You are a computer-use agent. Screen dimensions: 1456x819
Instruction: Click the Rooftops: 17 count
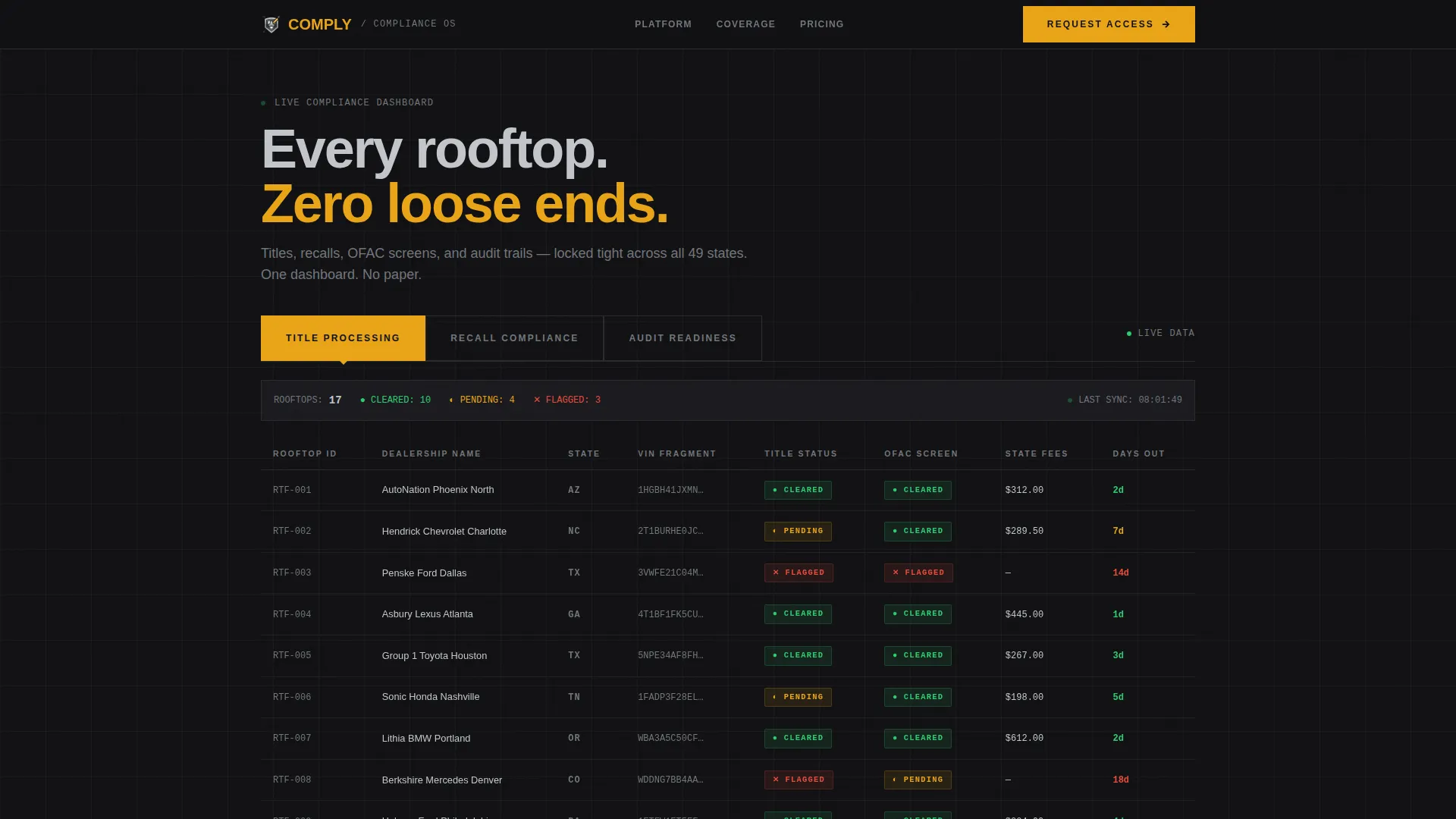(x=308, y=400)
